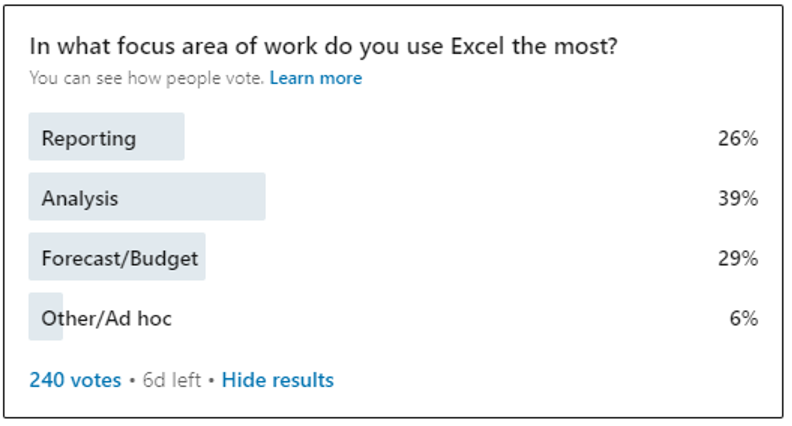Click the end of the Analysis progress bar
This screenshot has height=426, width=792.
(262, 196)
